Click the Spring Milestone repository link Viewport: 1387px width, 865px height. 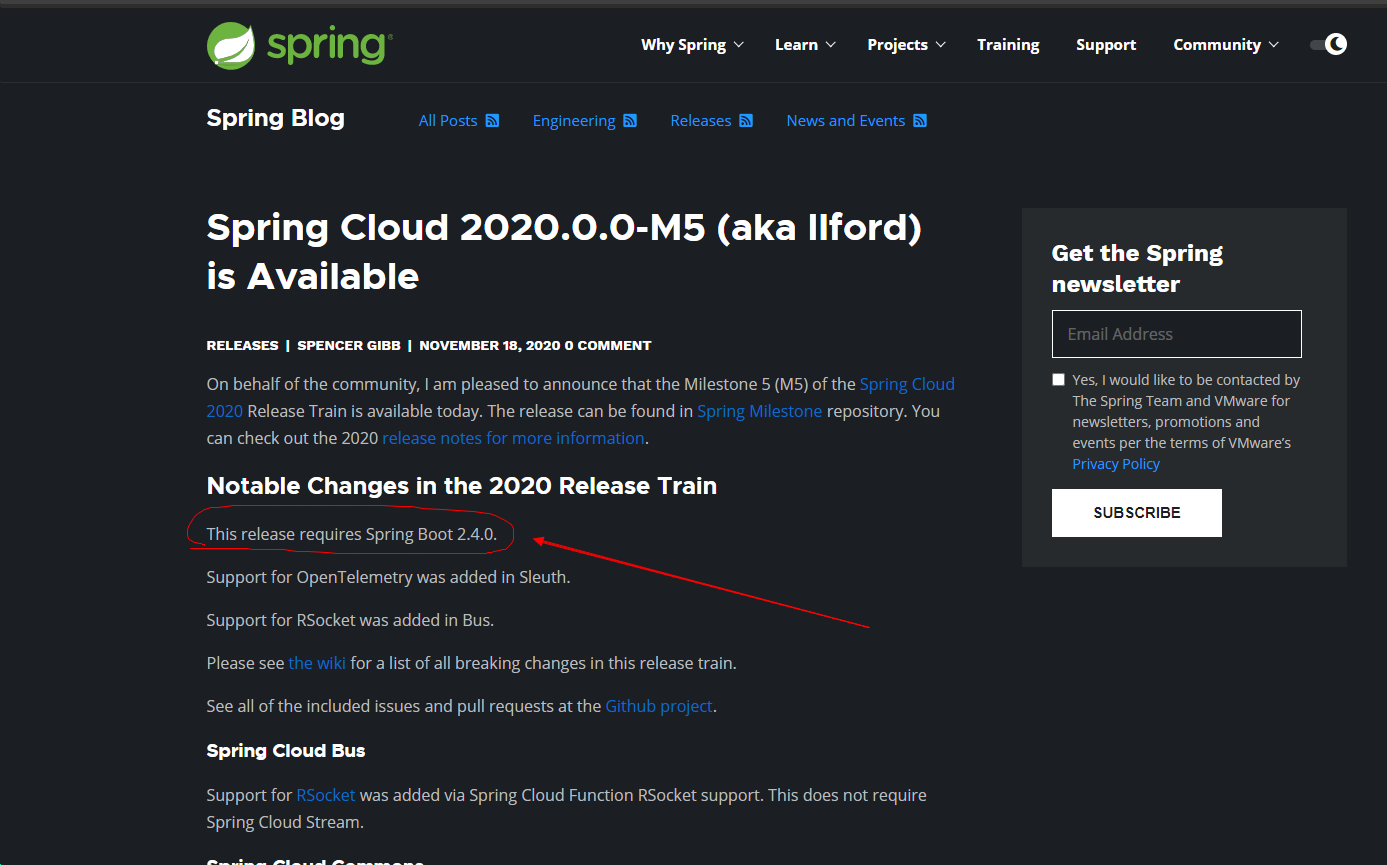759,410
